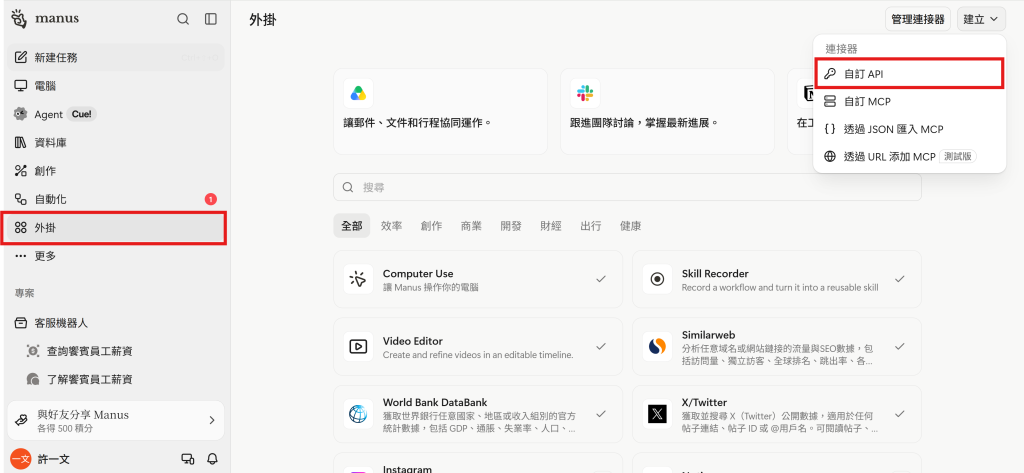Open 資料庫 in the sidebar
1024x473 pixels.
116,142
